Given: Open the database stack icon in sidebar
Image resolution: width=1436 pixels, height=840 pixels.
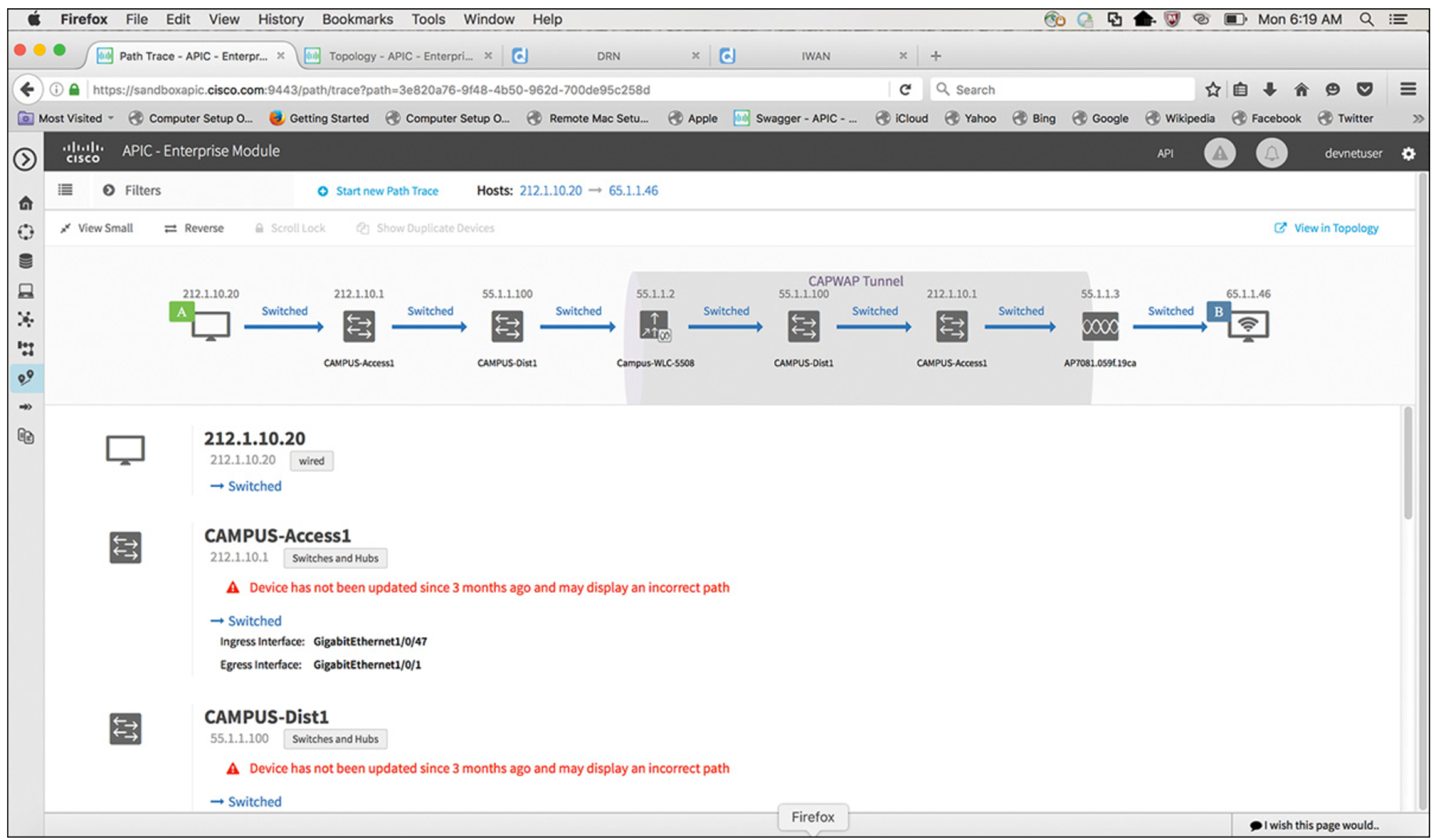Looking at the screenshot, I should [x=26, y=261].
